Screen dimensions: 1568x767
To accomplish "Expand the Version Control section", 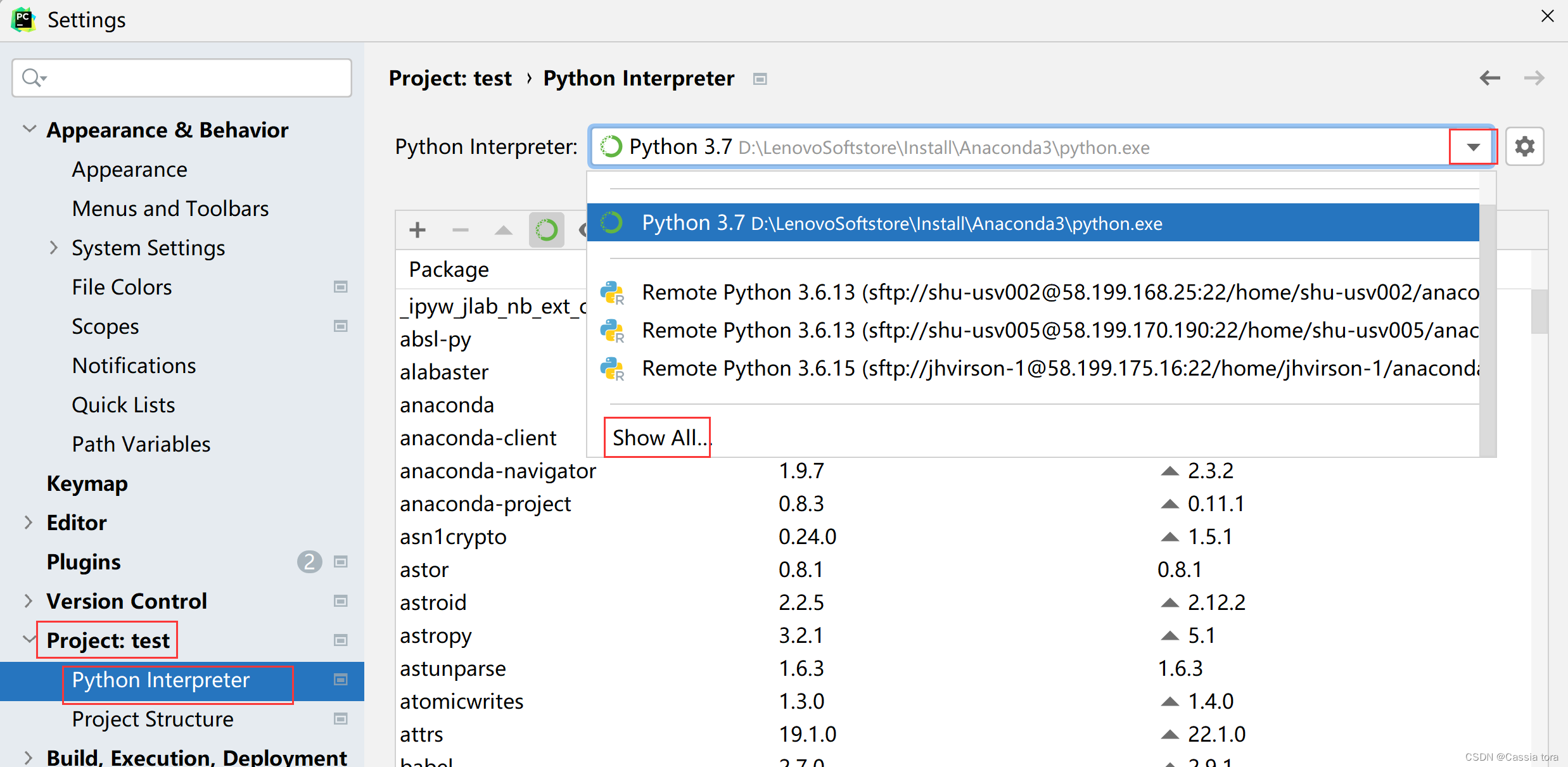I will 28,601.
